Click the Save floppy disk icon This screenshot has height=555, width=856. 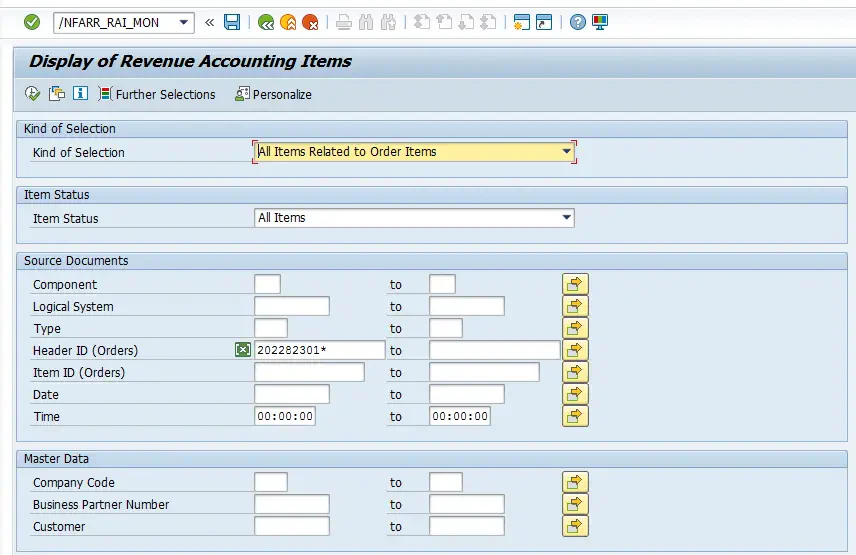[232, 22]
